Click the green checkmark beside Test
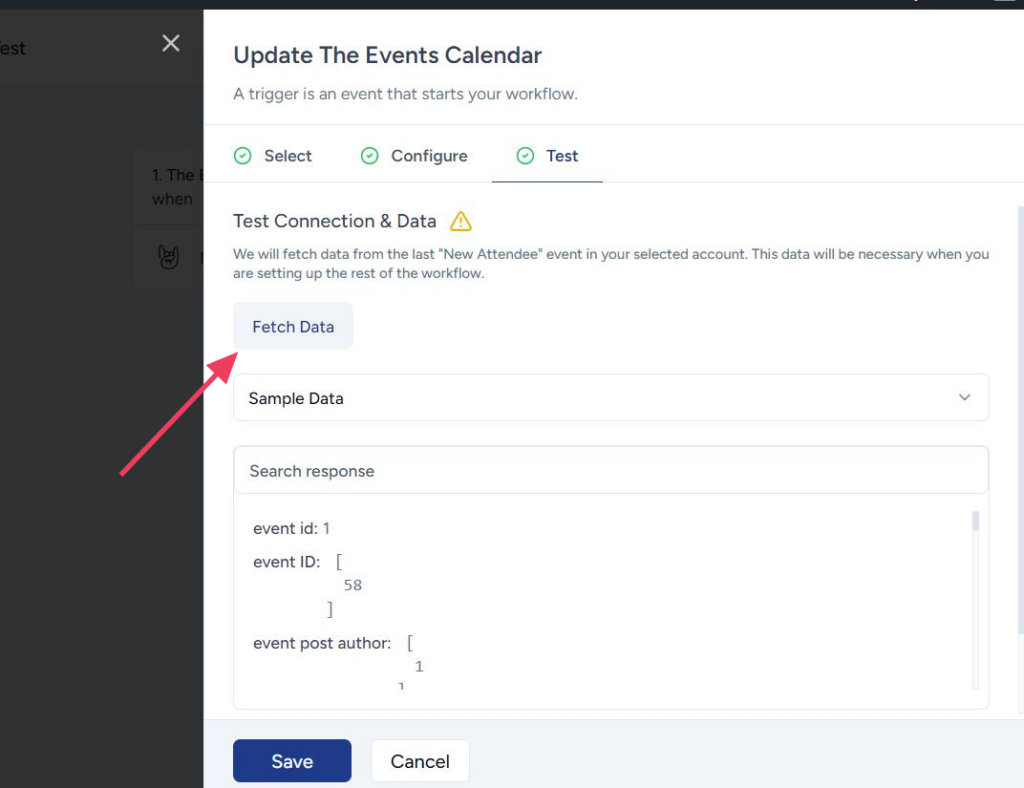The width and height of the screenshot is (1024, 788). (x=525, y=156)
